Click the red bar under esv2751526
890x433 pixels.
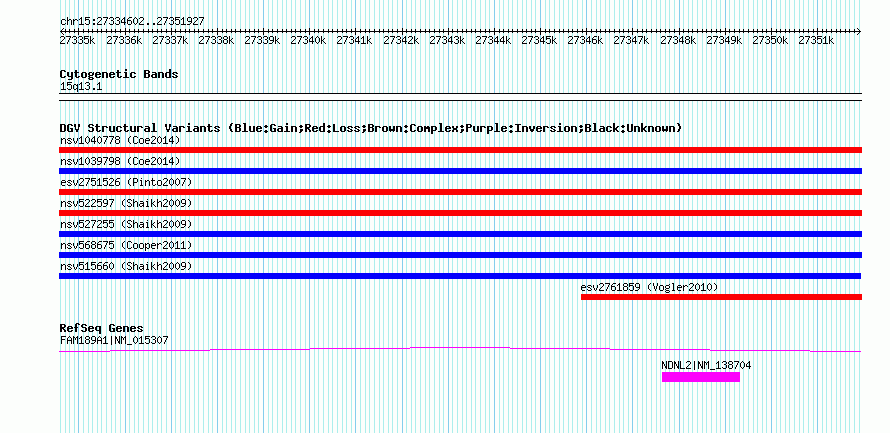point(460,192)
